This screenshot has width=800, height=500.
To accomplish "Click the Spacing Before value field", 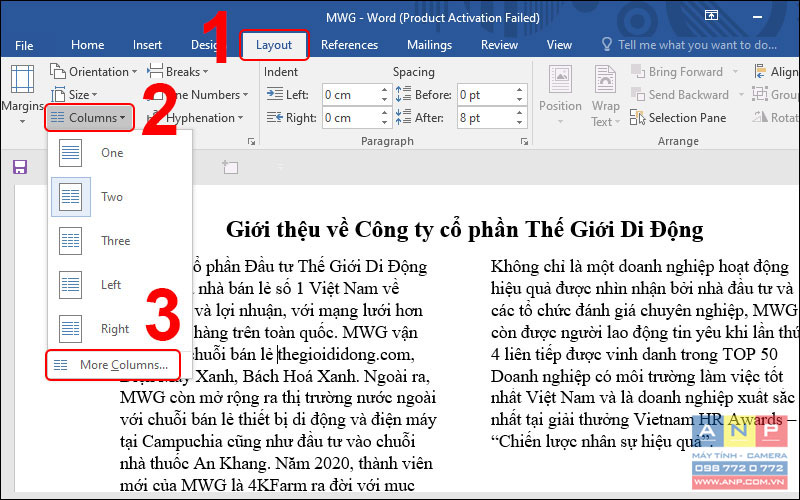I will point(486,95).
